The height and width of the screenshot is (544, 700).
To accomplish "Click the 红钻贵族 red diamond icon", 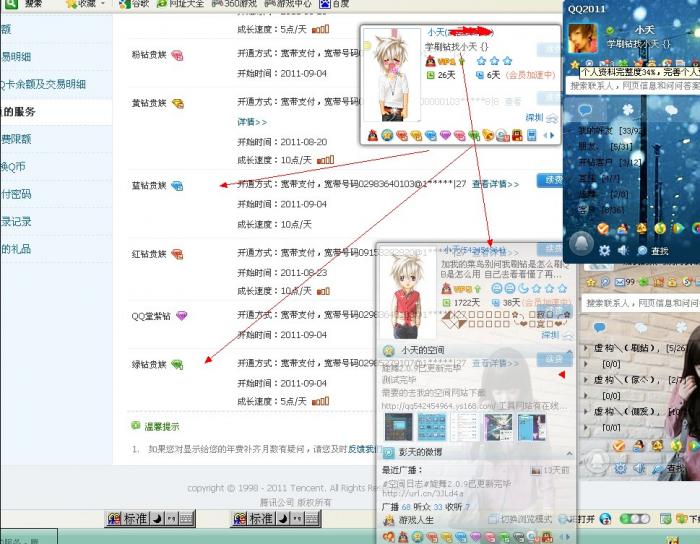I will point(177,254).
